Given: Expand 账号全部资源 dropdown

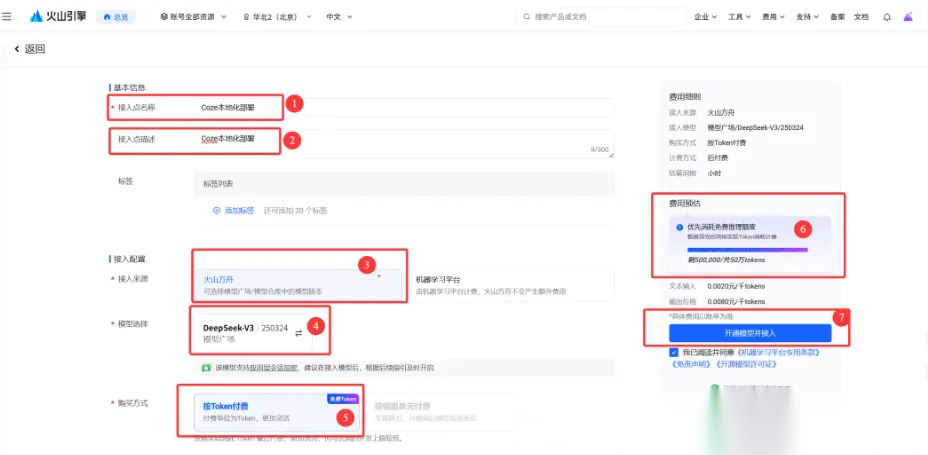Looking at the screenshot, I should click(194, 17).
